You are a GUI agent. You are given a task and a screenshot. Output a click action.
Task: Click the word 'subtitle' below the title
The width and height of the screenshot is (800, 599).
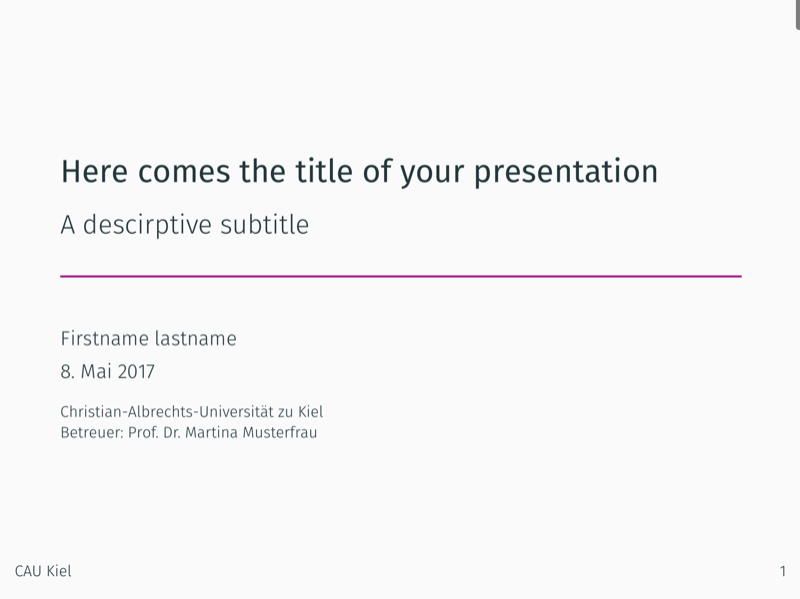(x=264, y=224)
